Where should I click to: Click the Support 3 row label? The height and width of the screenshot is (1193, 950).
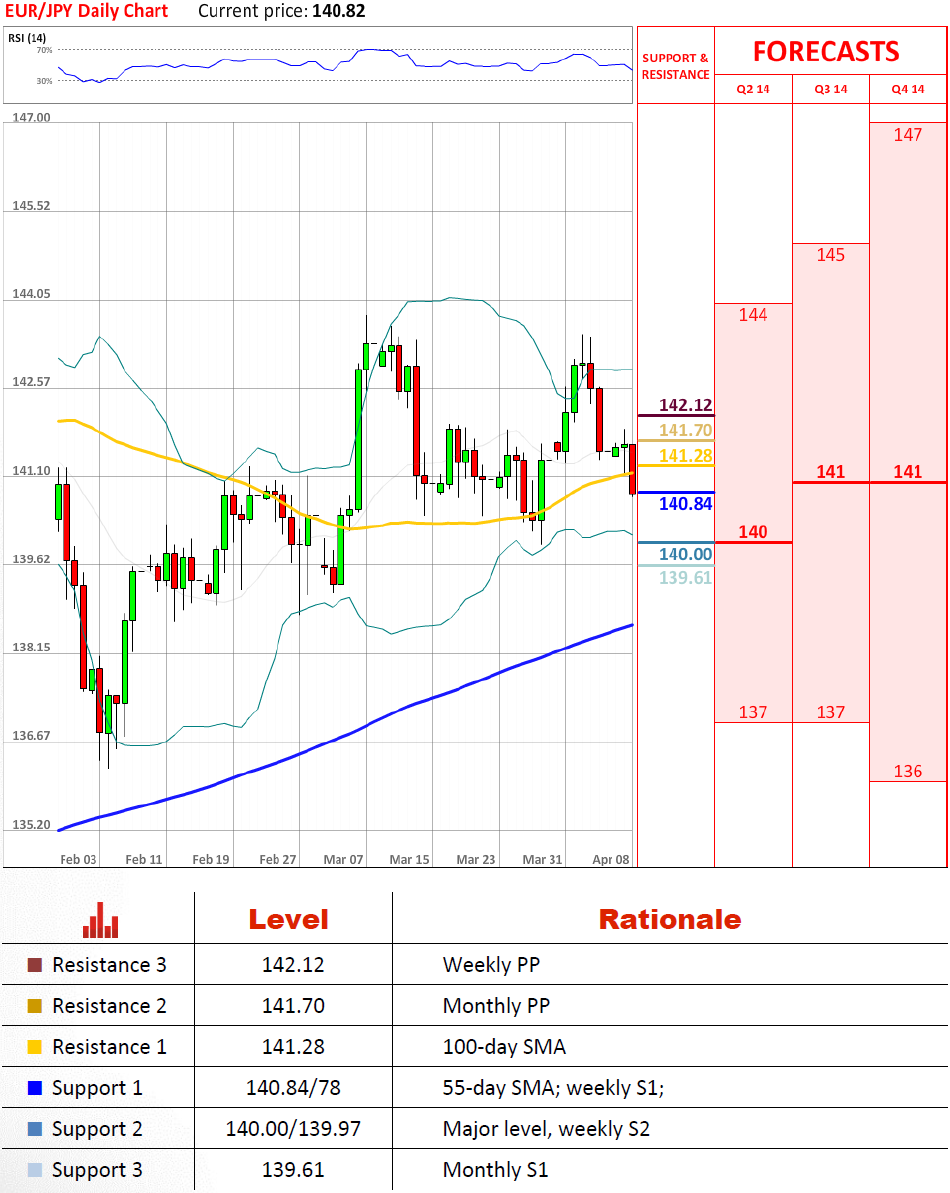(x=97, y=1170)
